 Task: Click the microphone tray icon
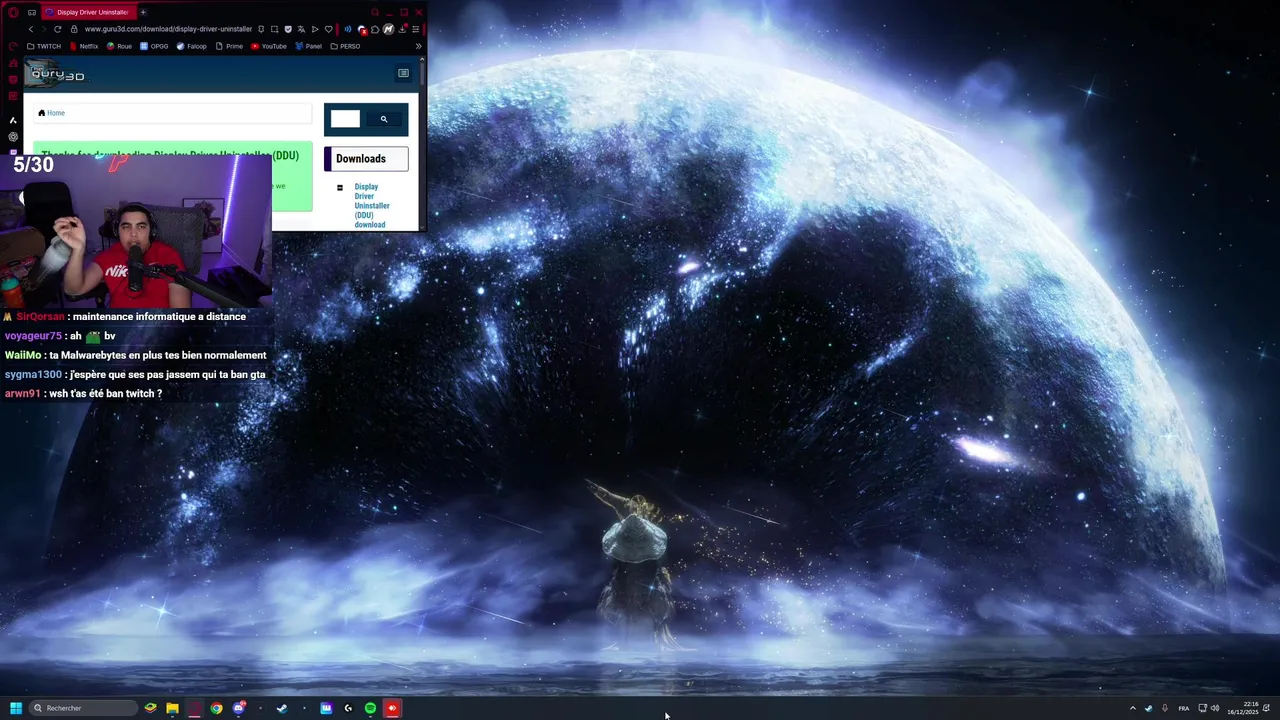tap(1164, 708)
